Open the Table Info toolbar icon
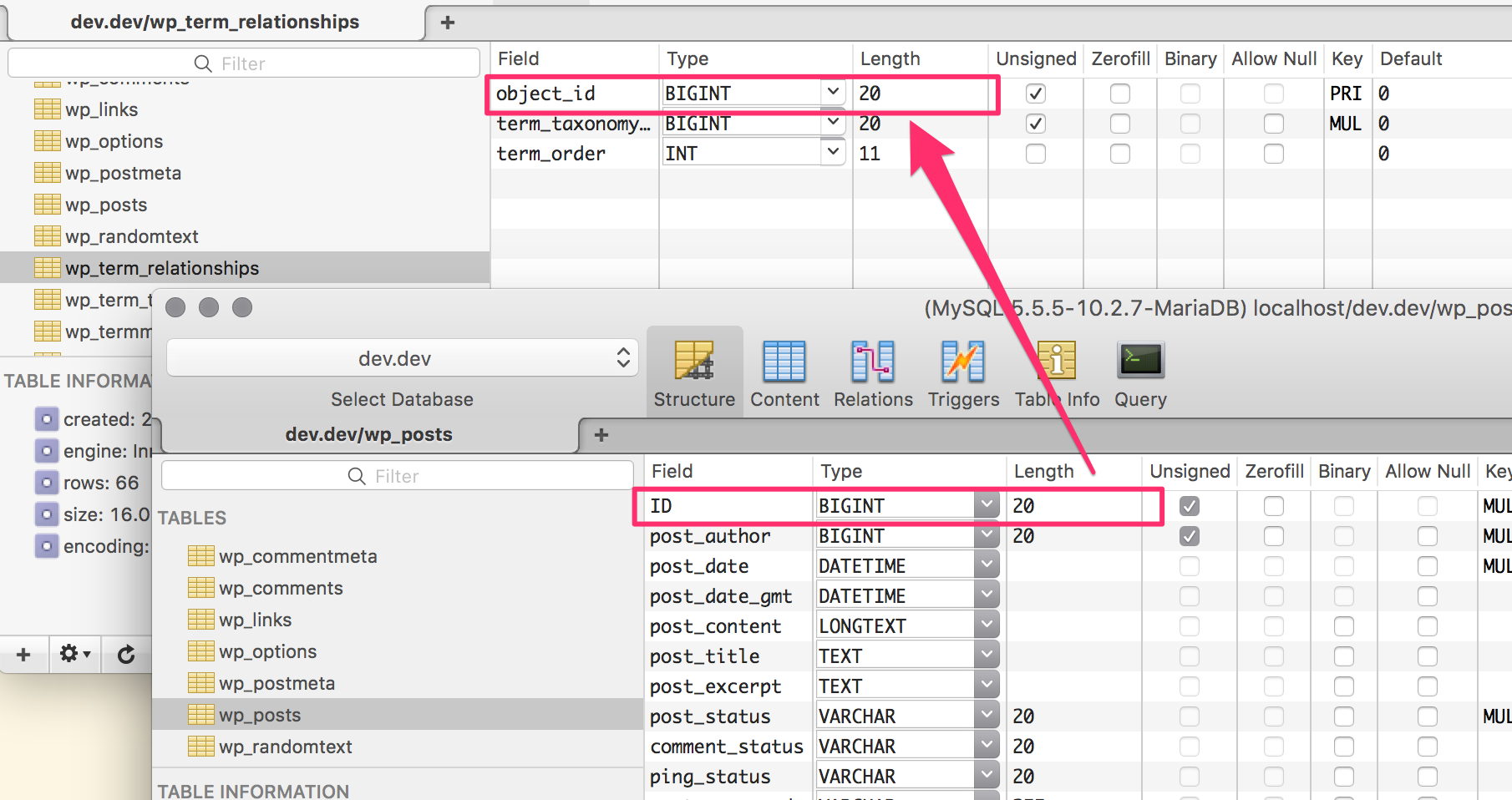 click(1057, 372)
